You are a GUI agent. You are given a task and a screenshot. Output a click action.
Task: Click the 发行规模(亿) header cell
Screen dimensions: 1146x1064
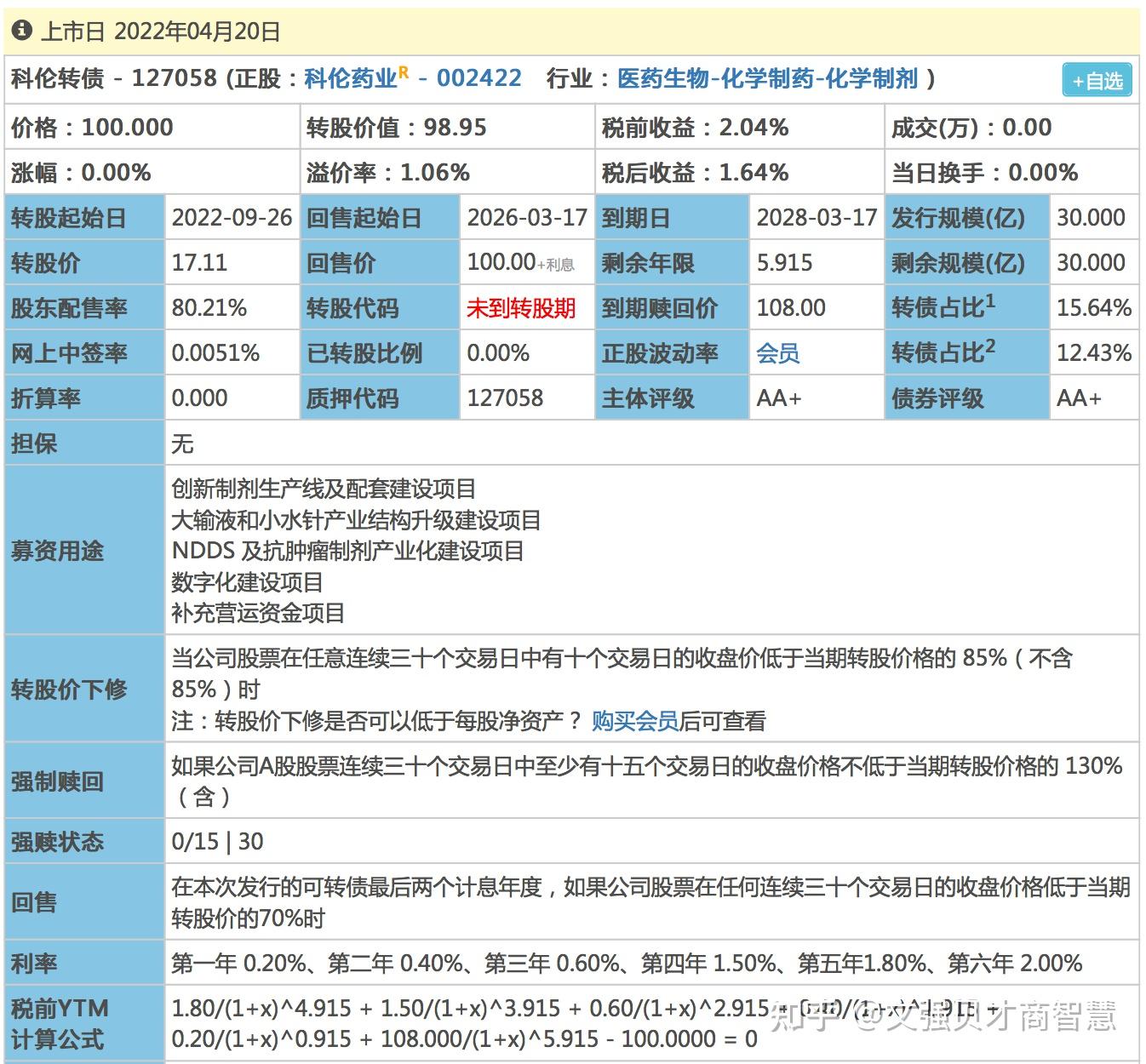[966, 218]
